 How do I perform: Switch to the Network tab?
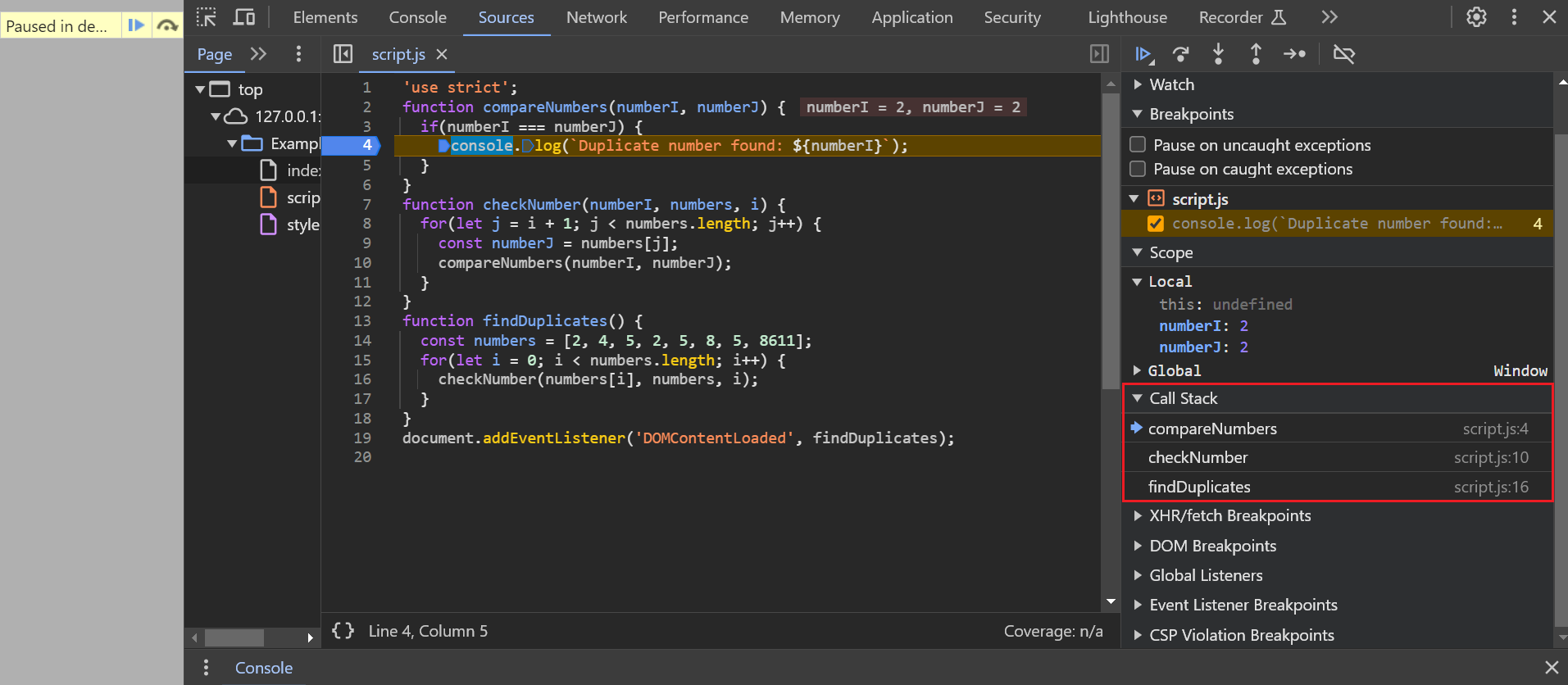[596, 17]
